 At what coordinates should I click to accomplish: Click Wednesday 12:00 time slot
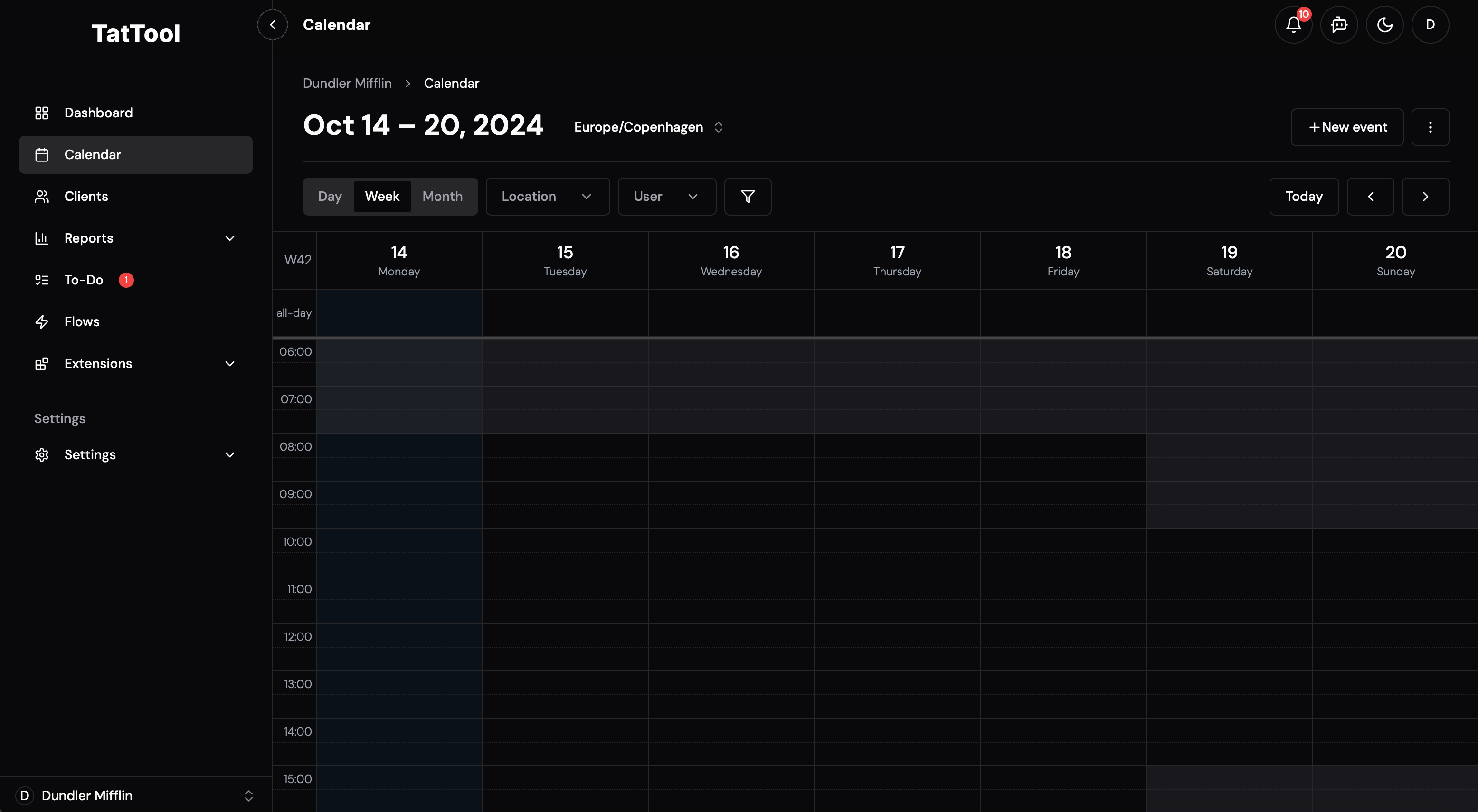731,636
